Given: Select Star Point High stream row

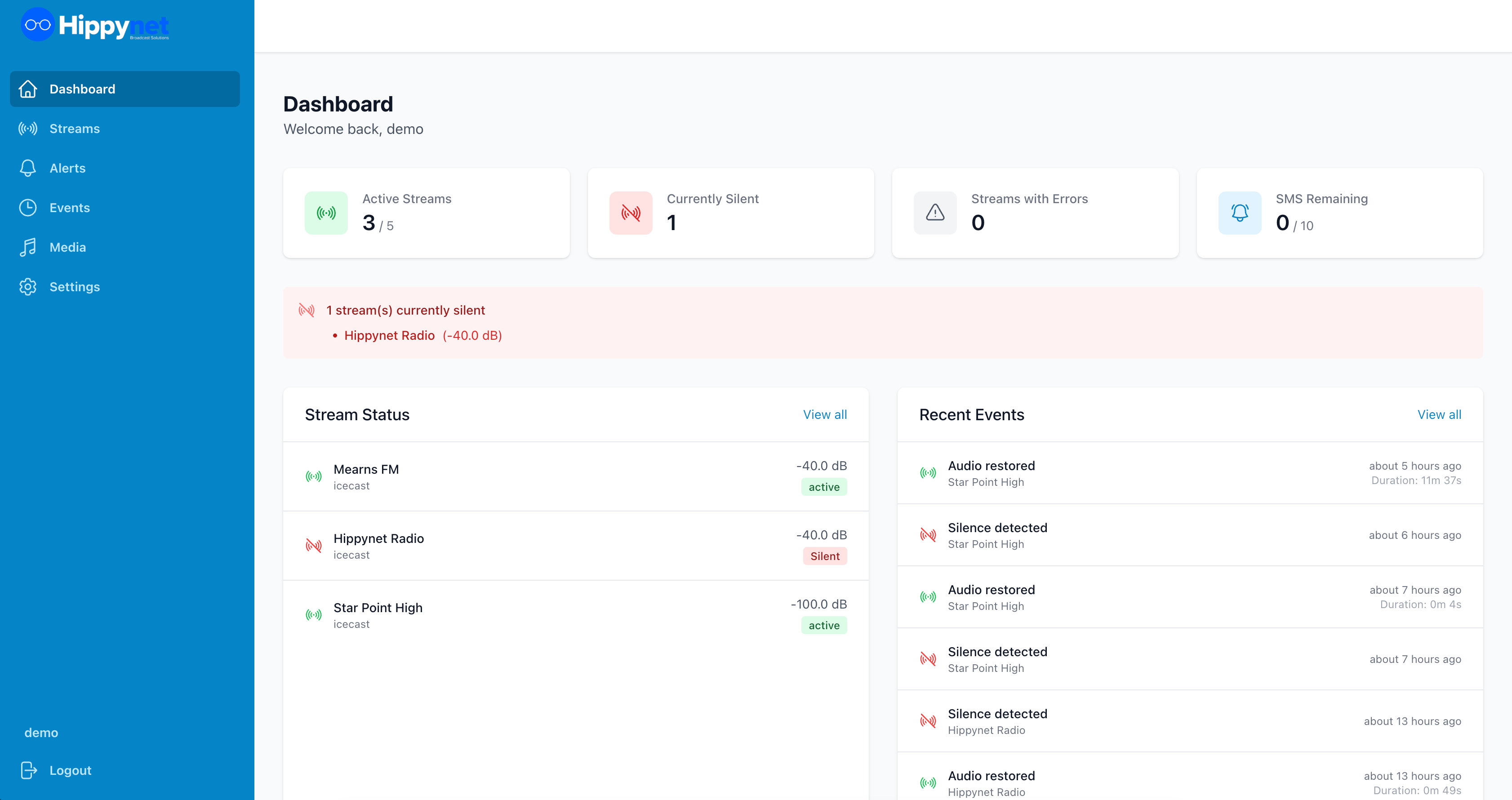Looking at the screenshot, I should (575, 615).
